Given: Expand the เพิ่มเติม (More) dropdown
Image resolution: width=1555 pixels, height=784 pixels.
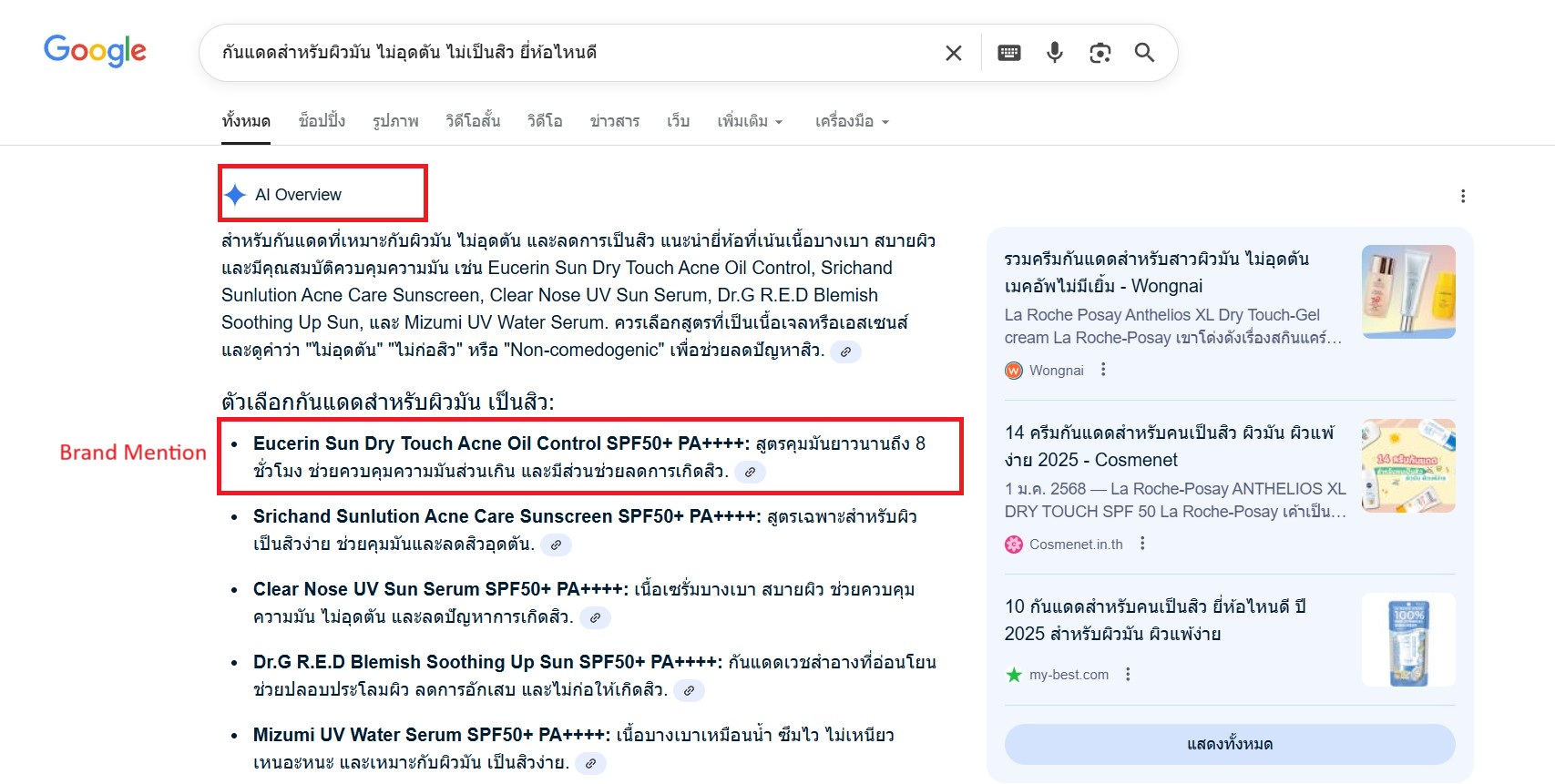Looking at the screenshot, I should click(x=750, y=121).
